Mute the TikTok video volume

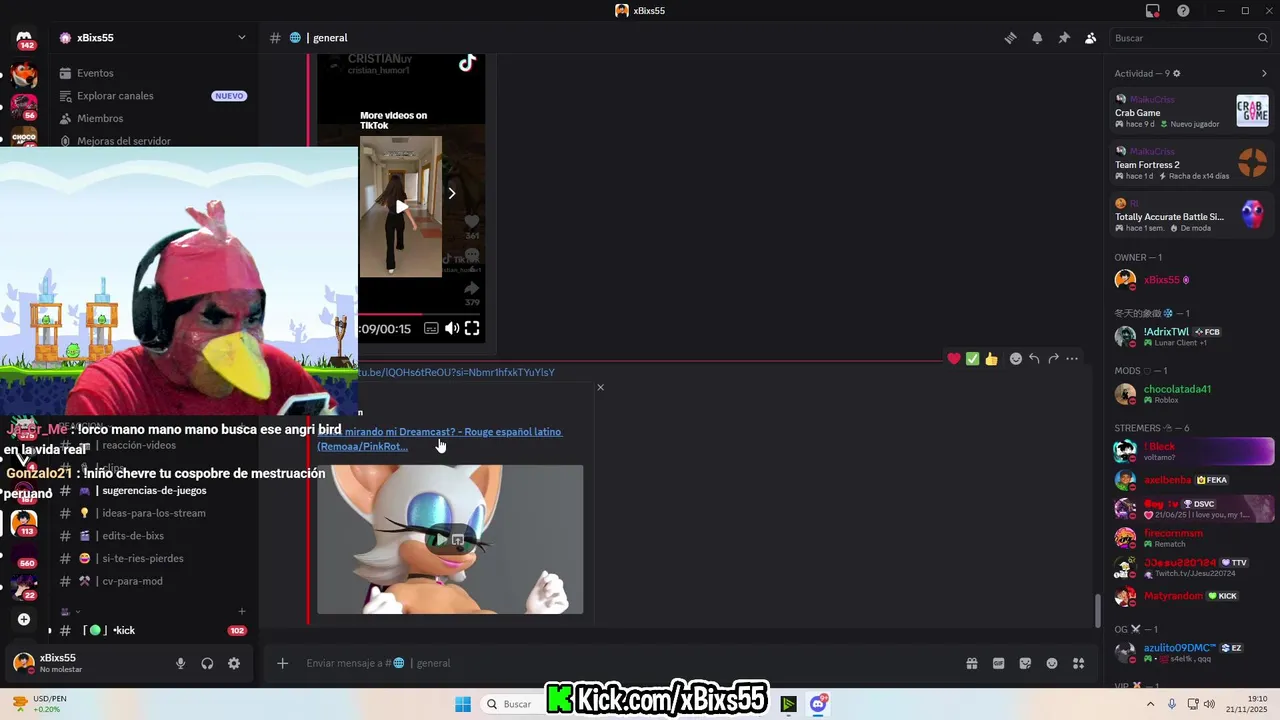pyautogui.click(x=452, y=328)
